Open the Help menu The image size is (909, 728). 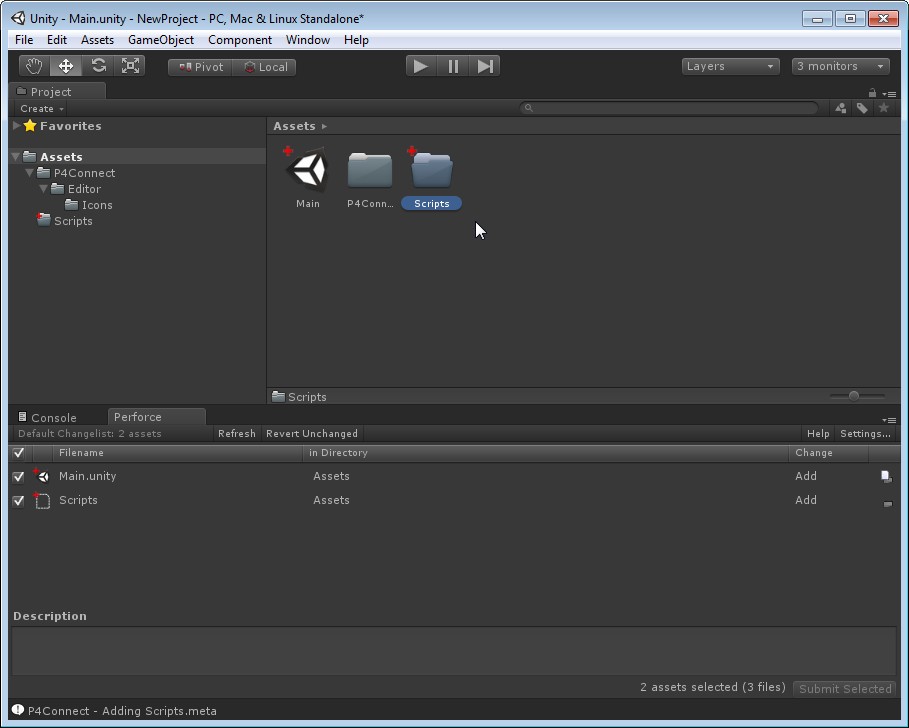click(356, 39)
